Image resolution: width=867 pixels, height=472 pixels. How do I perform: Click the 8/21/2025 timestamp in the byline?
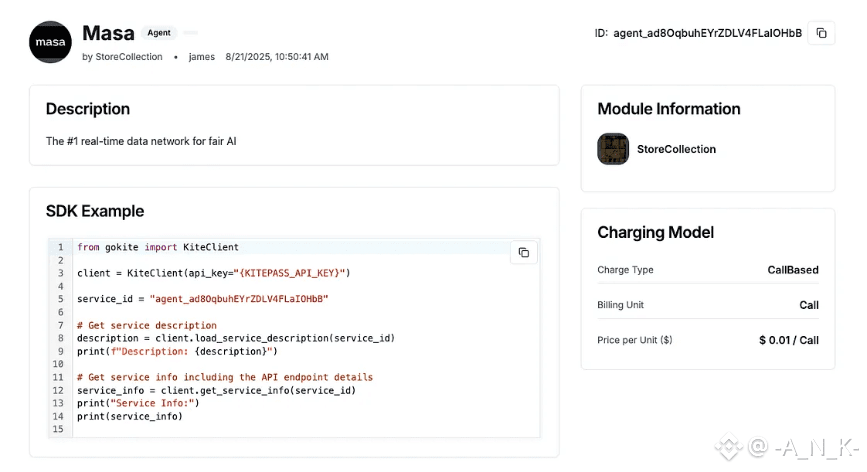click(x=277, y=57)
